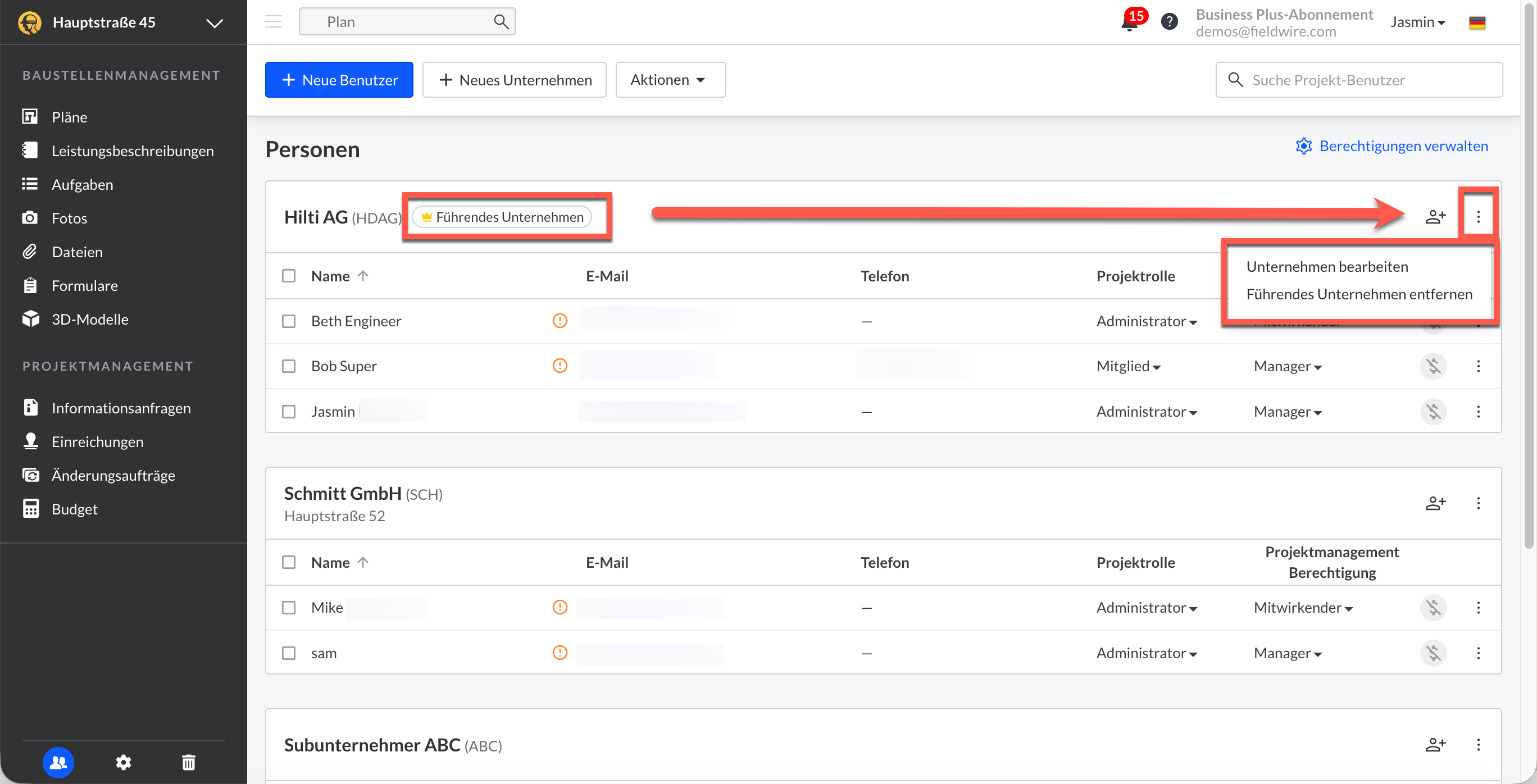Click the trash bin icon in sidebar
This screenshot has height=784, width=1537.
[x=189, y=762]
